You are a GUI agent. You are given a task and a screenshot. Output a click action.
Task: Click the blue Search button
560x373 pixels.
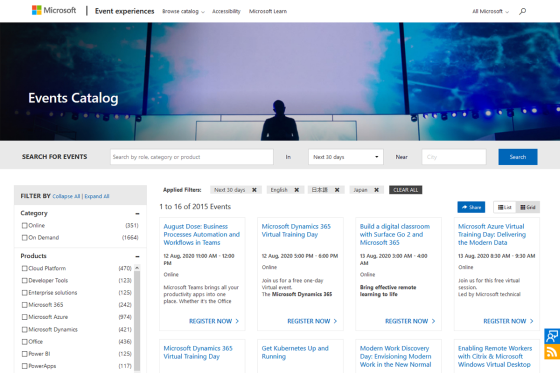tap(518, 157)
